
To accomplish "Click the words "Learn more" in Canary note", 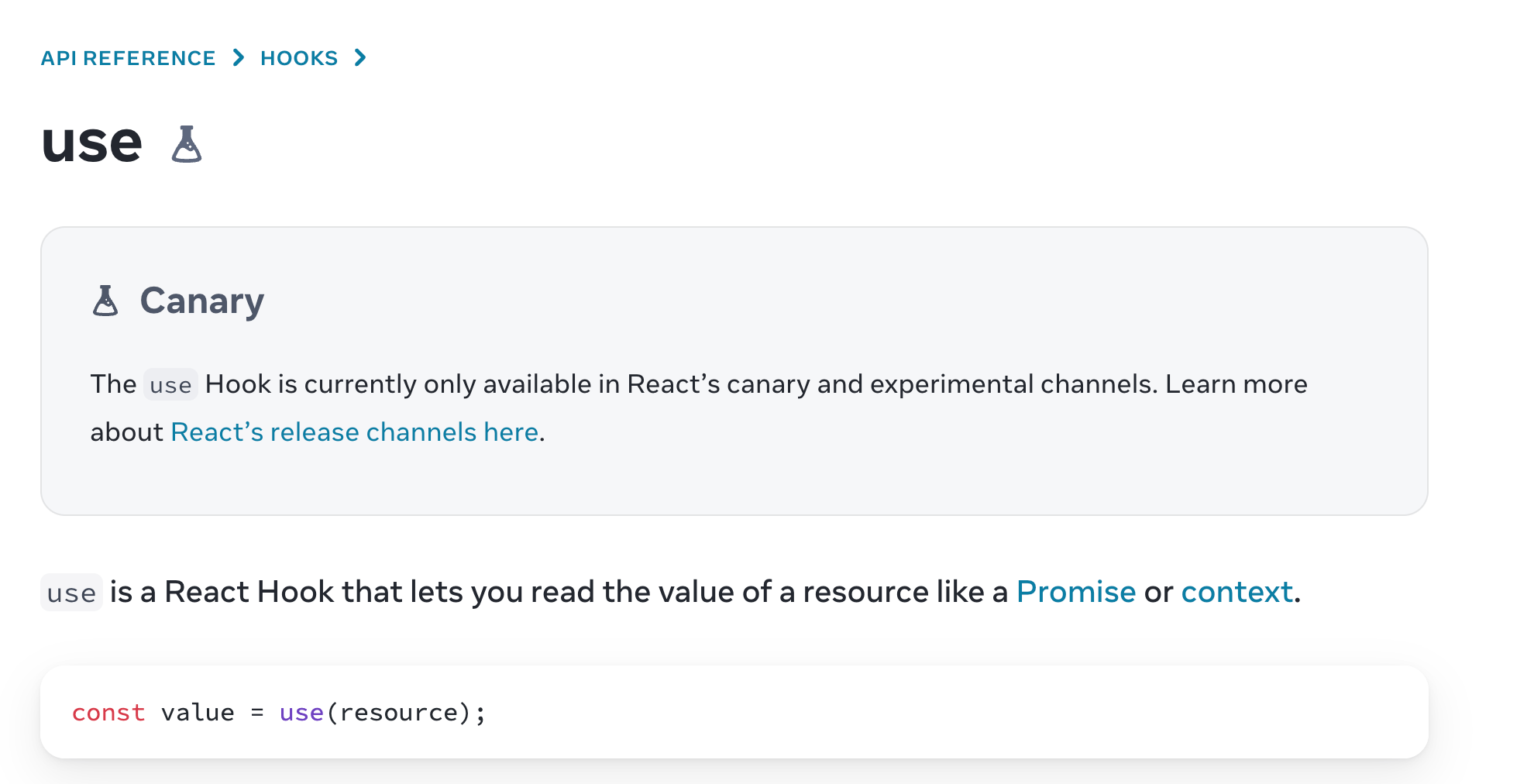I will point(1236,384).
